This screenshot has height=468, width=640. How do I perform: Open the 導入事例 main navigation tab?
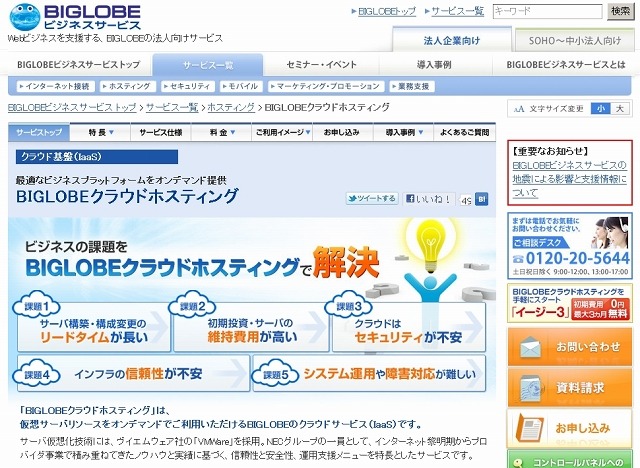[x=434, y=64]
